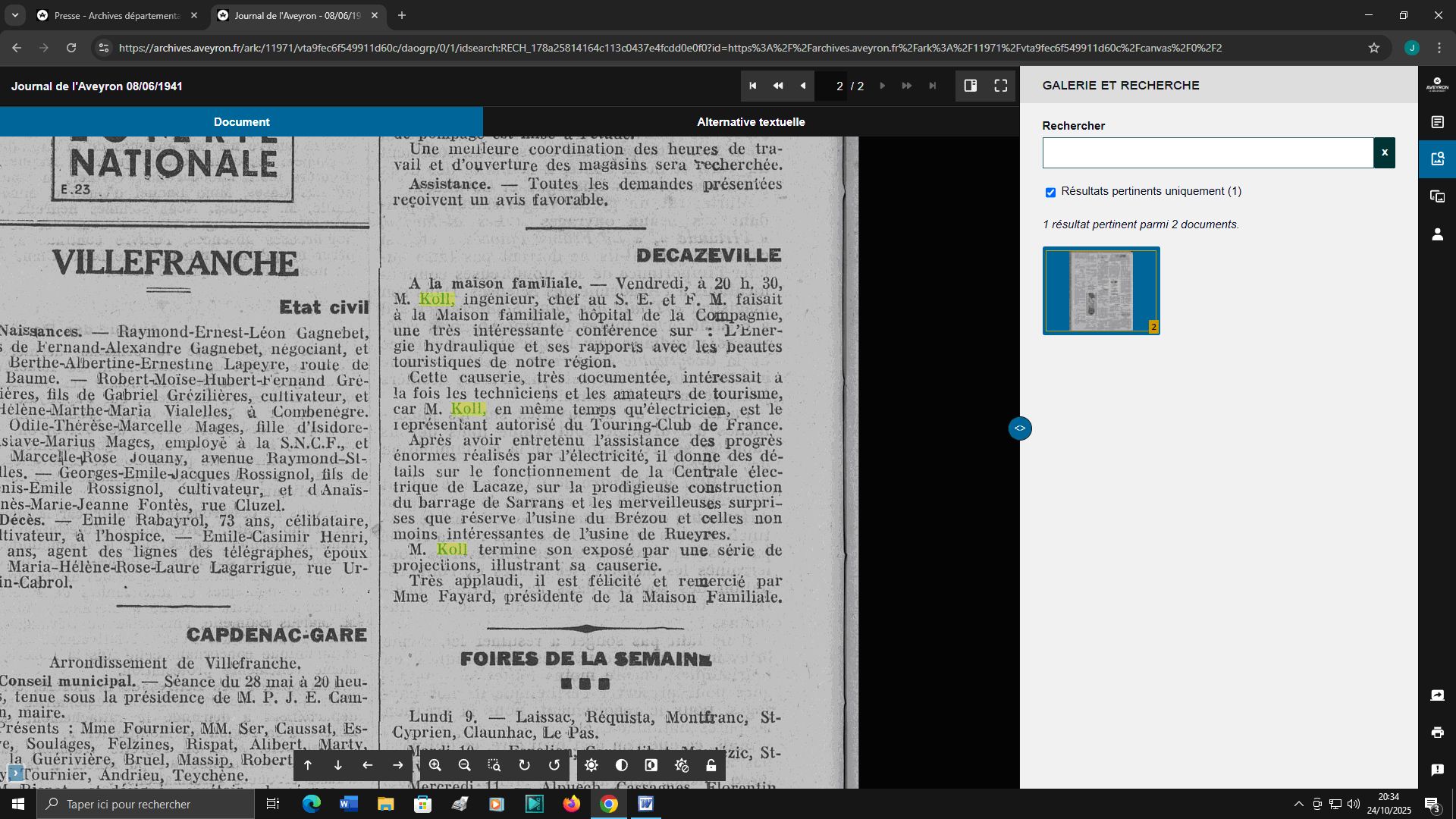Toggle the unlock padlock icon
The width and height of the screenshot is (1456, 819).
tap(711, 766)
